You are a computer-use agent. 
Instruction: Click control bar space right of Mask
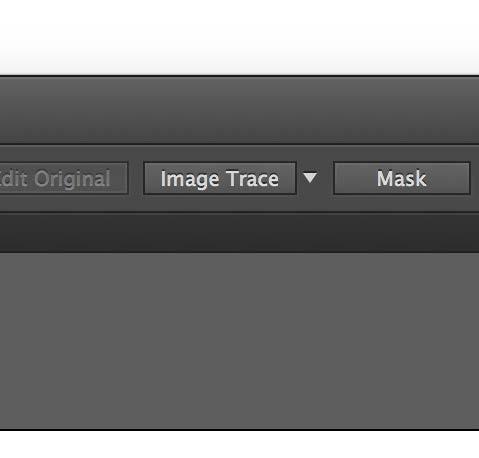click(475, 178)
